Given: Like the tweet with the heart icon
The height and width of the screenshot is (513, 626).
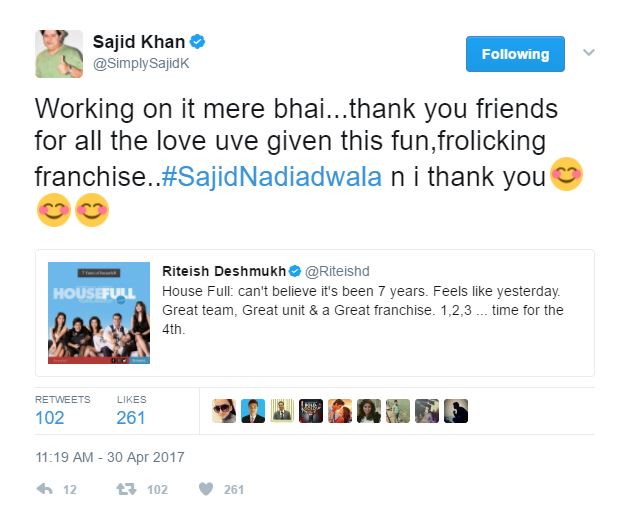Looking at the screenshot, I should point(206,489).
